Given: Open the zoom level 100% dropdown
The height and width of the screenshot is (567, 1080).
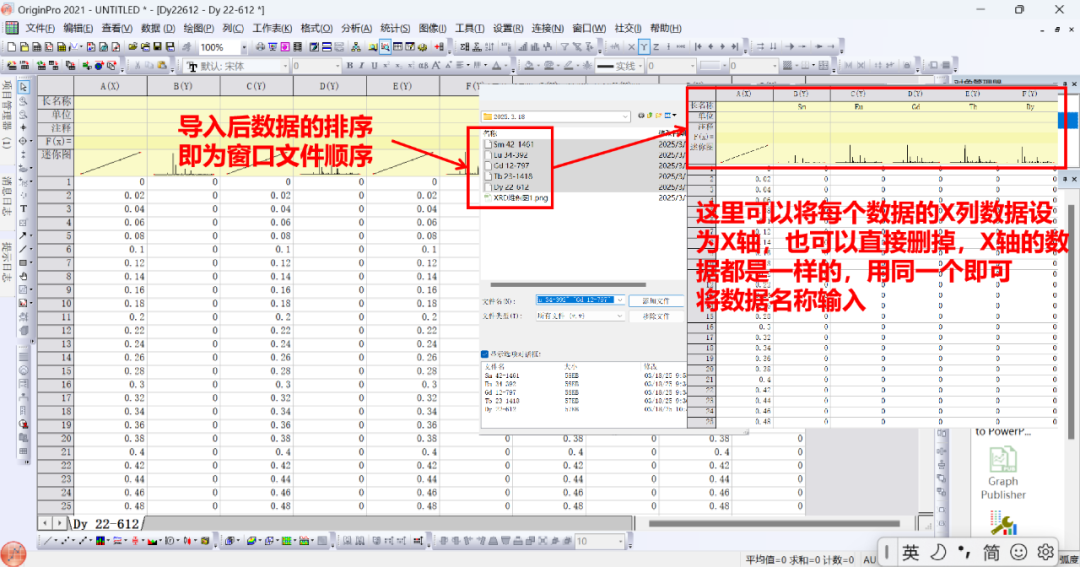Looking at the screenshot, I should click(x=244, y=47).
